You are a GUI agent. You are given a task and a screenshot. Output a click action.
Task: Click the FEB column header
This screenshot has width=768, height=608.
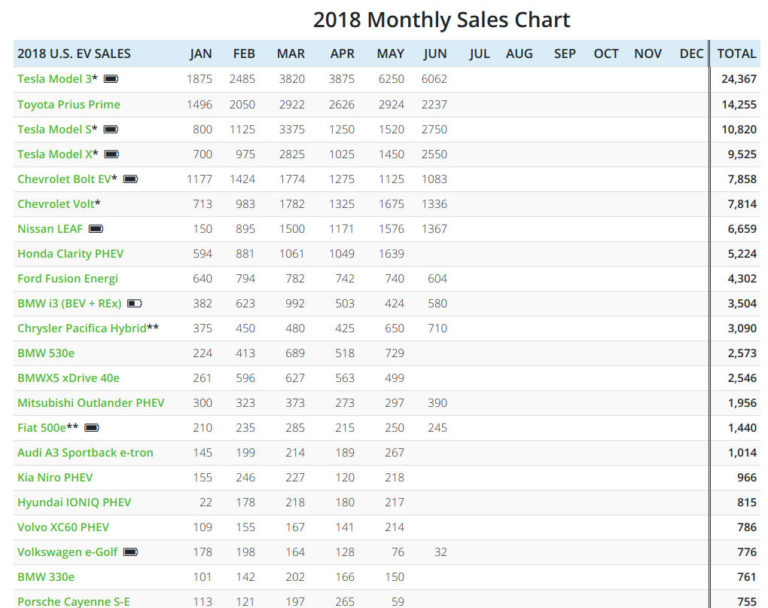tap(244, 54)
